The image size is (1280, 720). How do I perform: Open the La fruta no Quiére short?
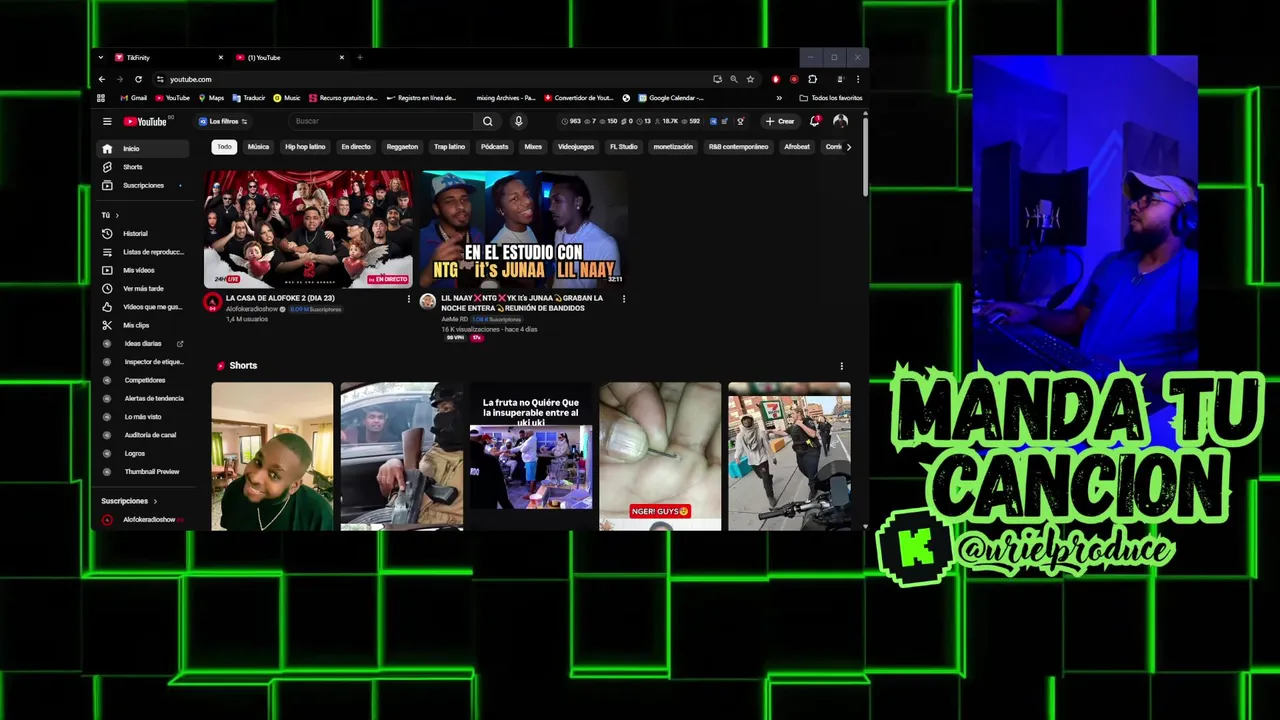click(x=531, y=456)
